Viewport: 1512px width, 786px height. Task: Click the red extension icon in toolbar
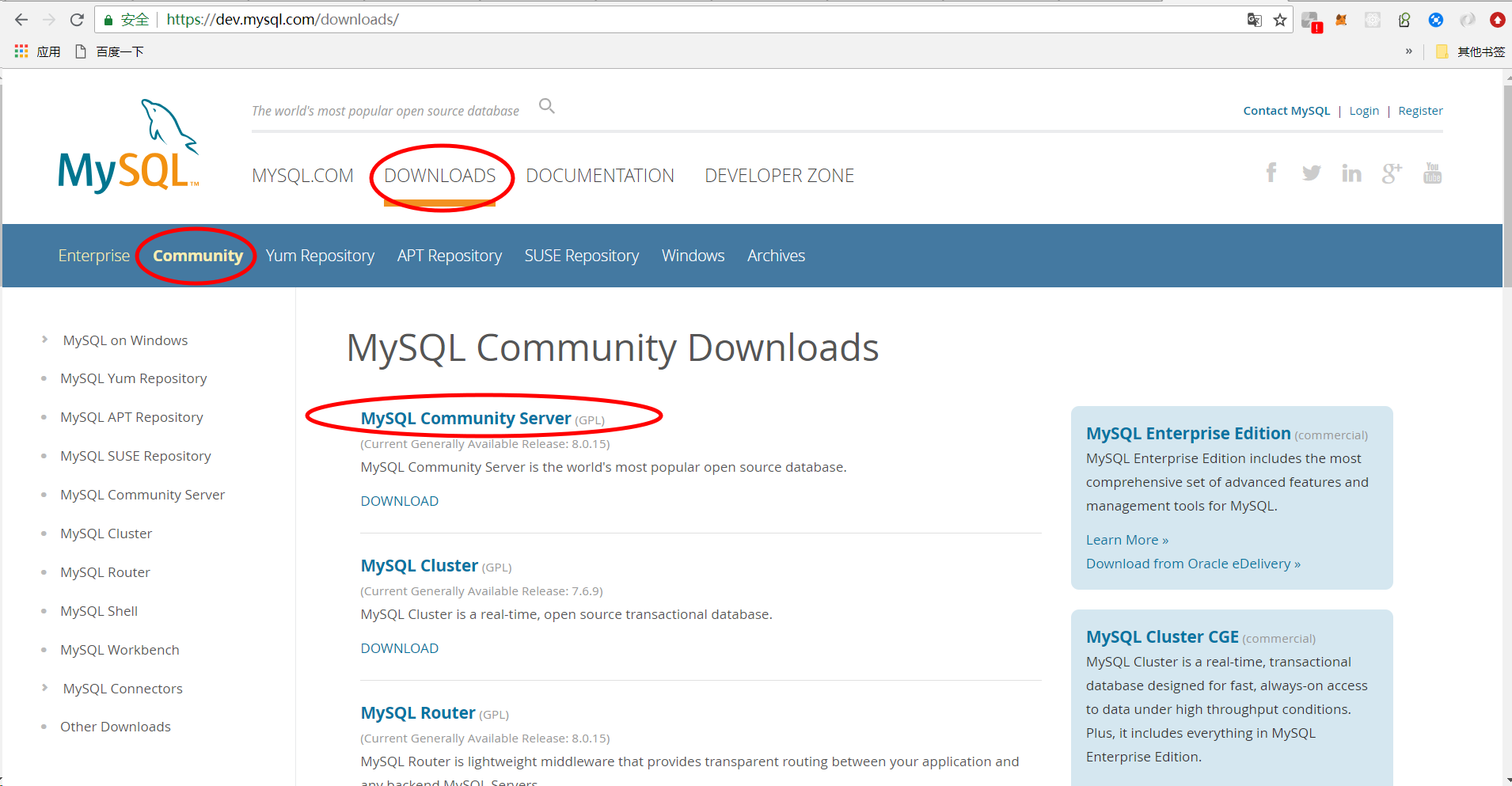click(x=1498, y=20)
